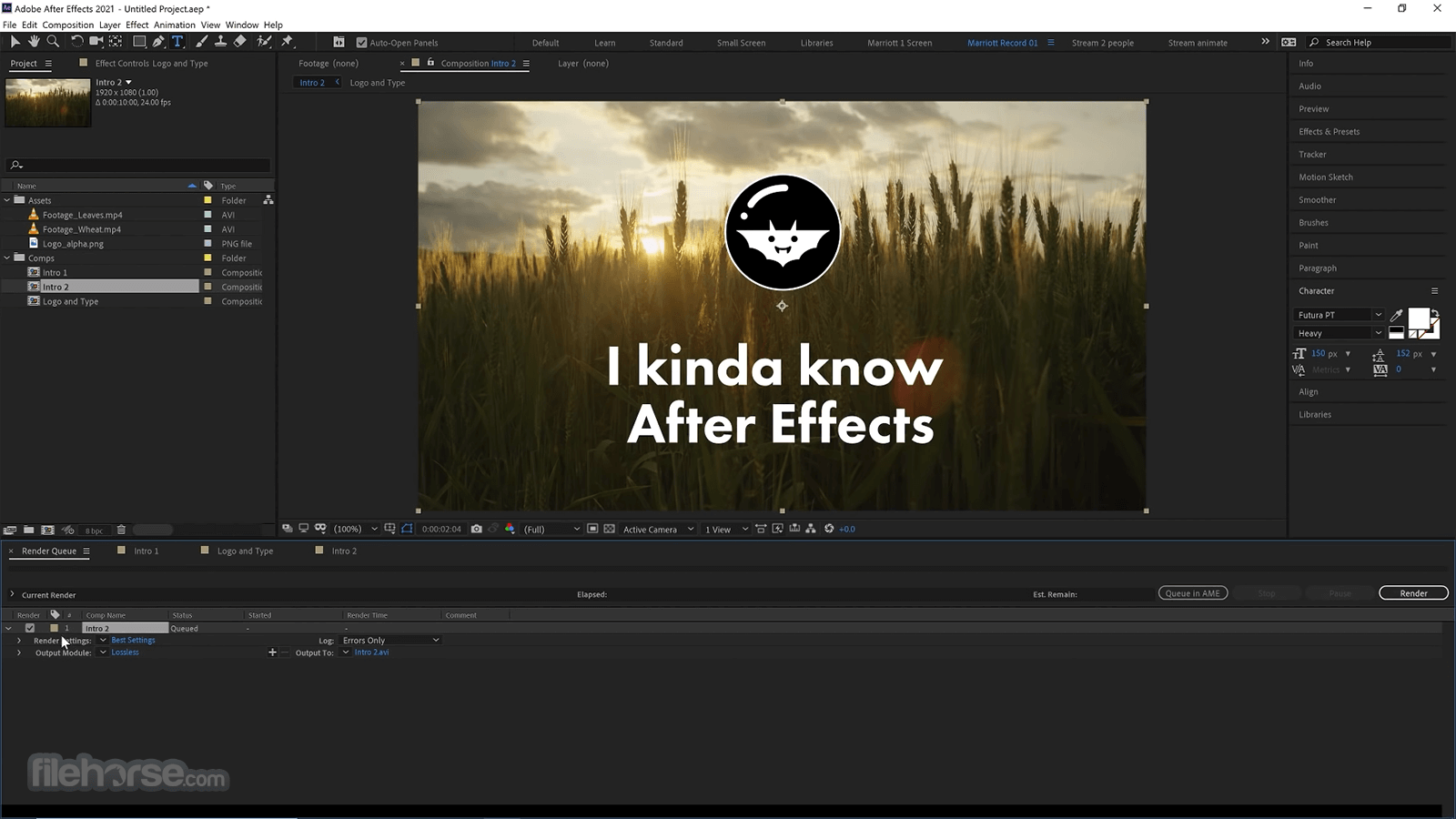This screenshot has height=819, width=1456.
Task: Select the Roto Brush tool
Action: coord(264,41)
